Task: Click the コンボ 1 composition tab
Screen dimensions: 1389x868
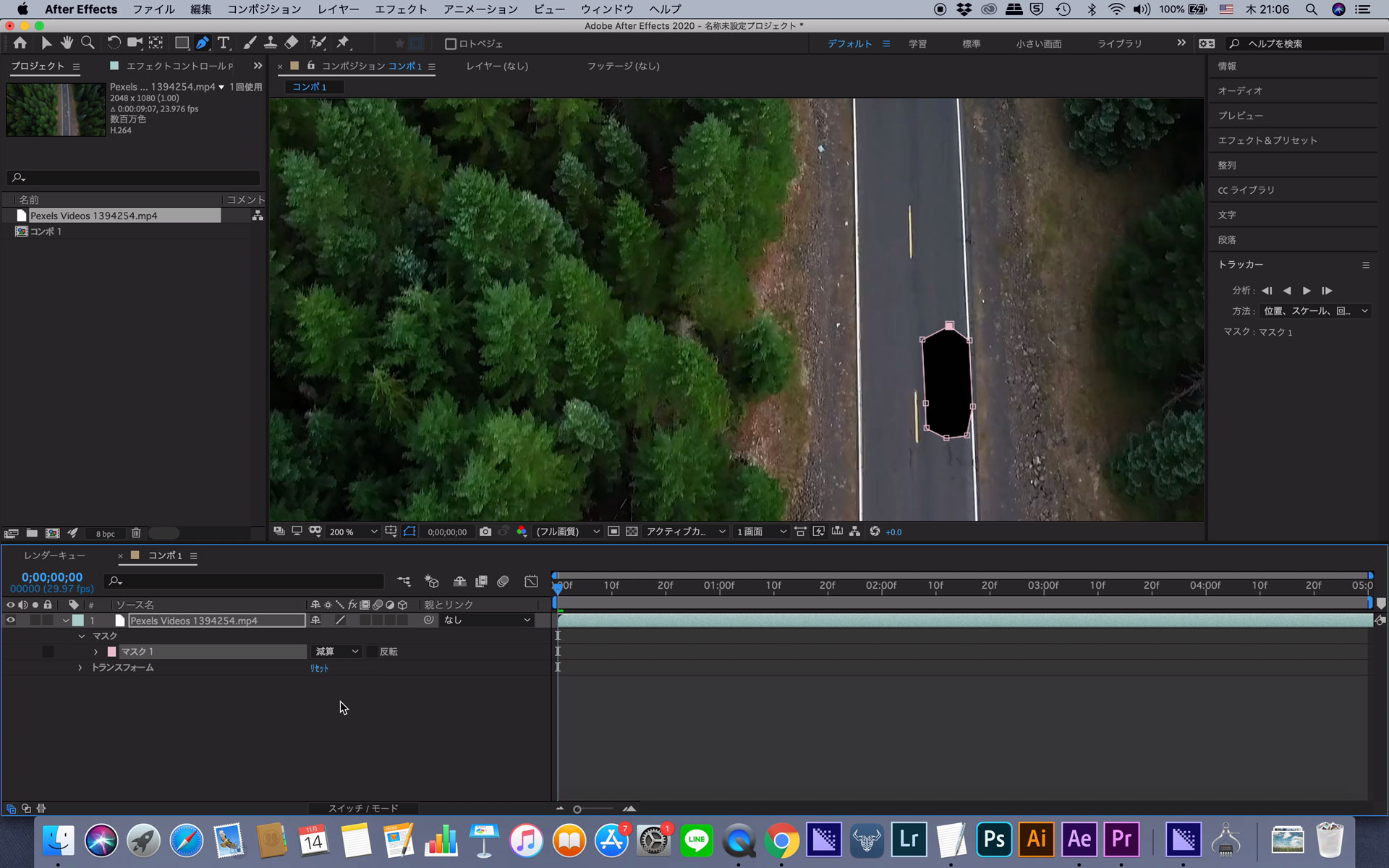Action: click(309, 87)
